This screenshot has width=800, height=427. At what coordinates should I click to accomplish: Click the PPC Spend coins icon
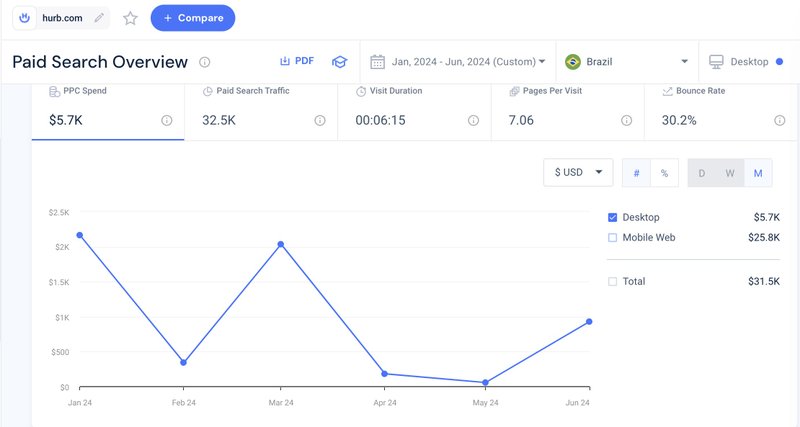pyautogui.click(x=55, y=91)
